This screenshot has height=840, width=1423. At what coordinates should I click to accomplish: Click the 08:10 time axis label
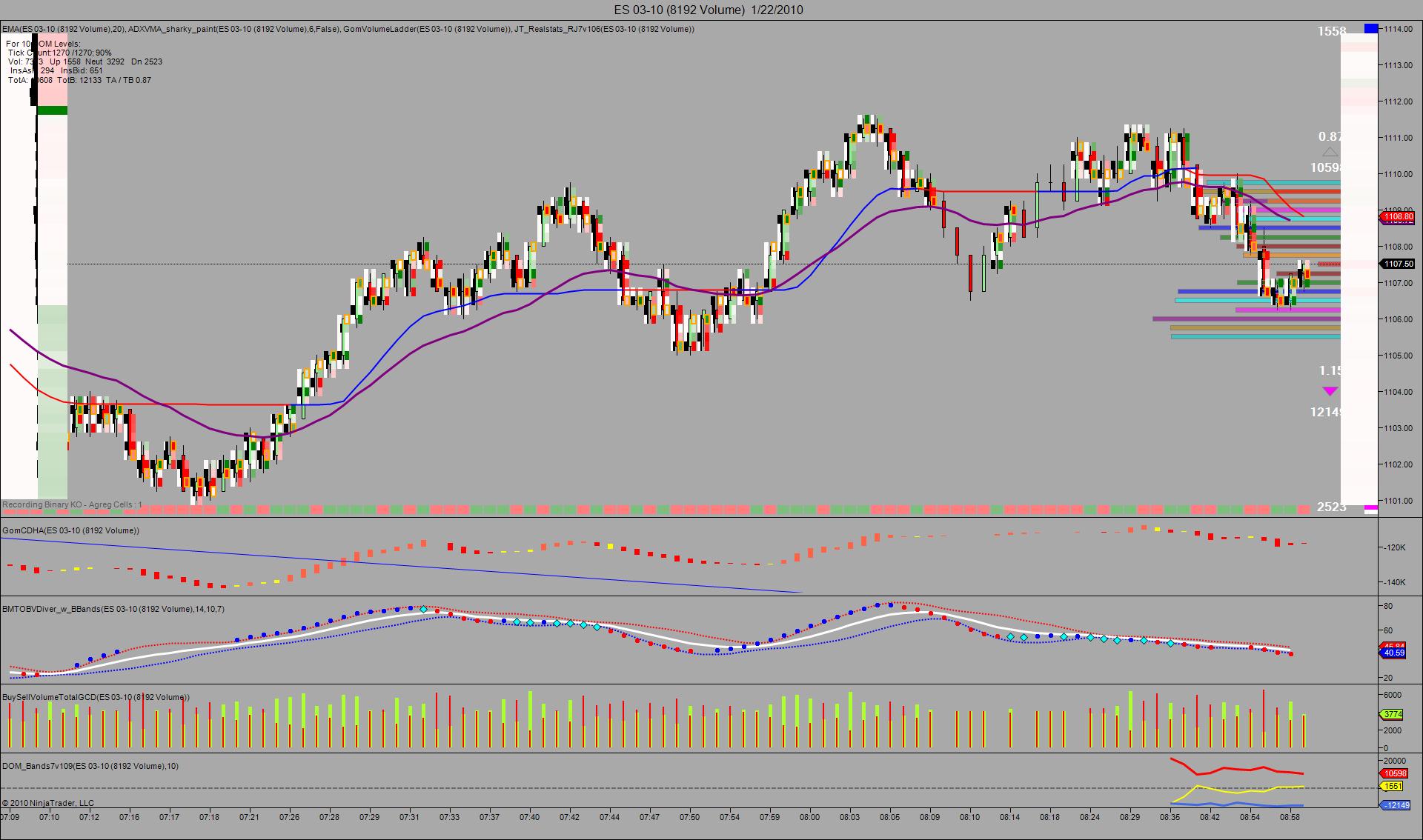click(969, 817)
